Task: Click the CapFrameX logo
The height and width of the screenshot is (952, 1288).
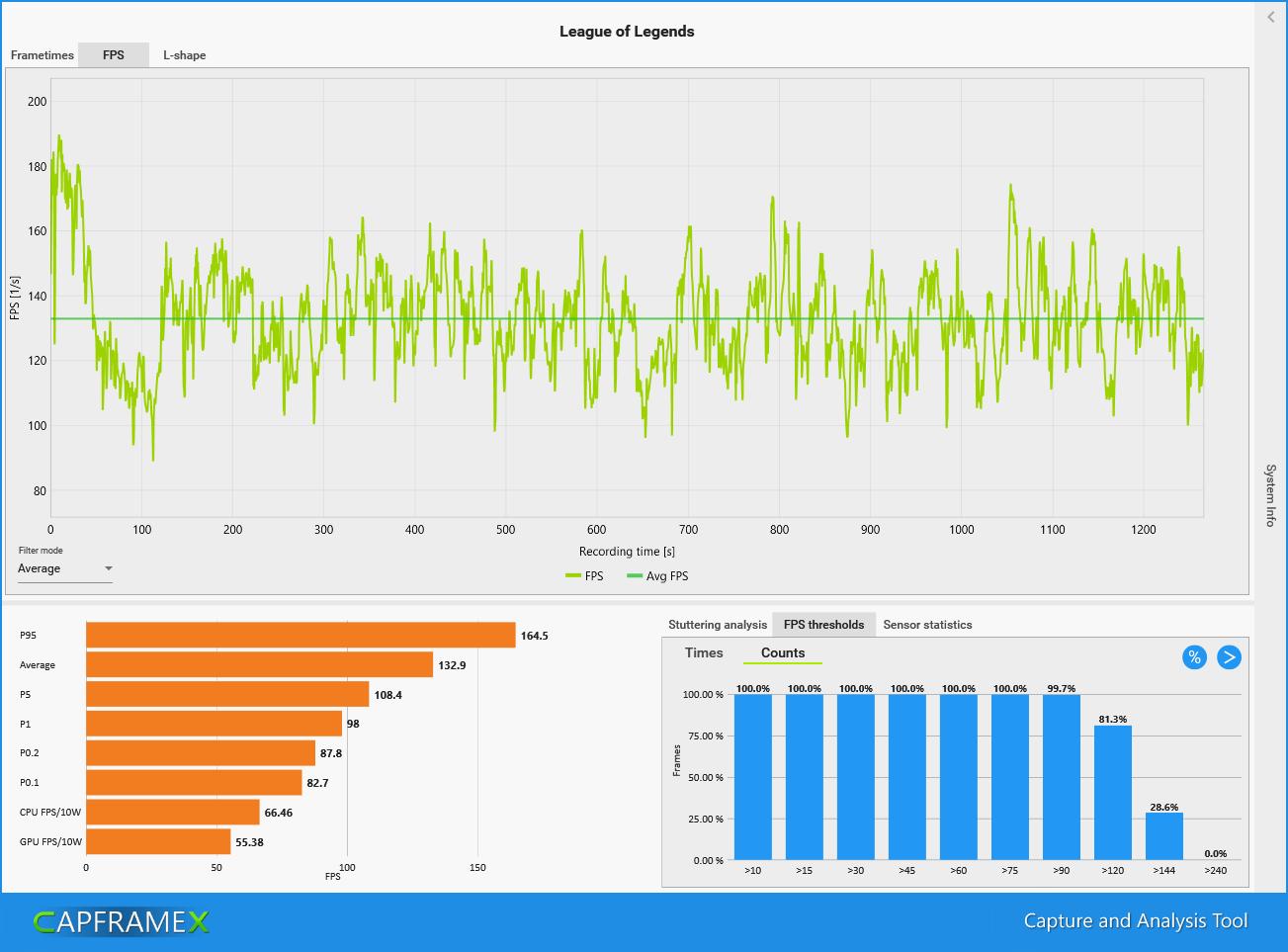Action: (122, 922)
